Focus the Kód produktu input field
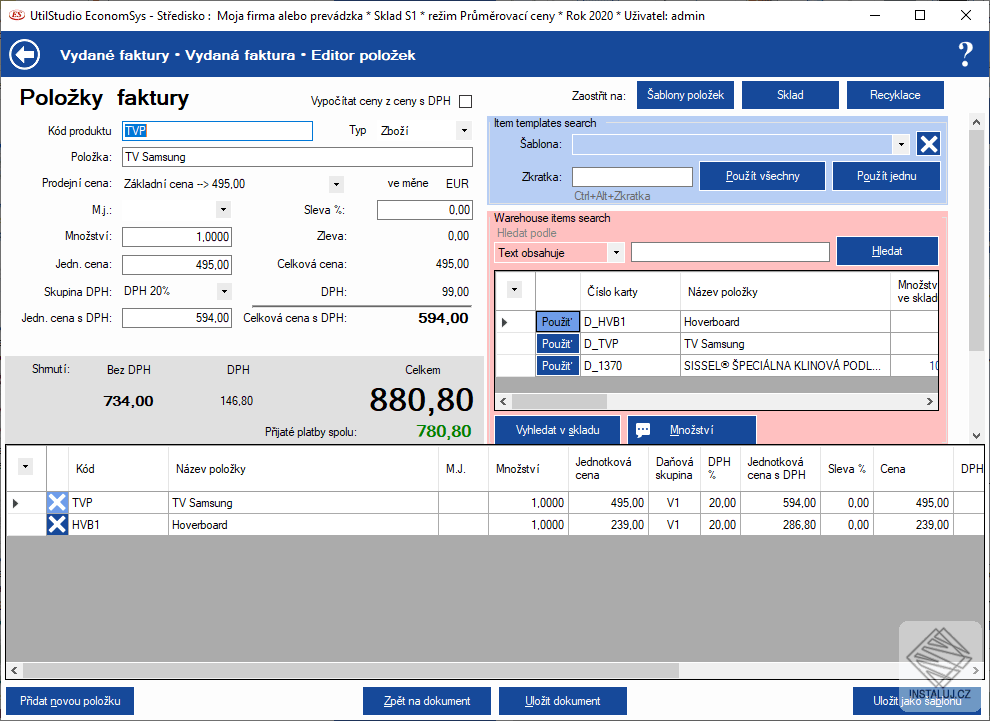Screen dimensions: 990x721 click(x=217, y=131)
